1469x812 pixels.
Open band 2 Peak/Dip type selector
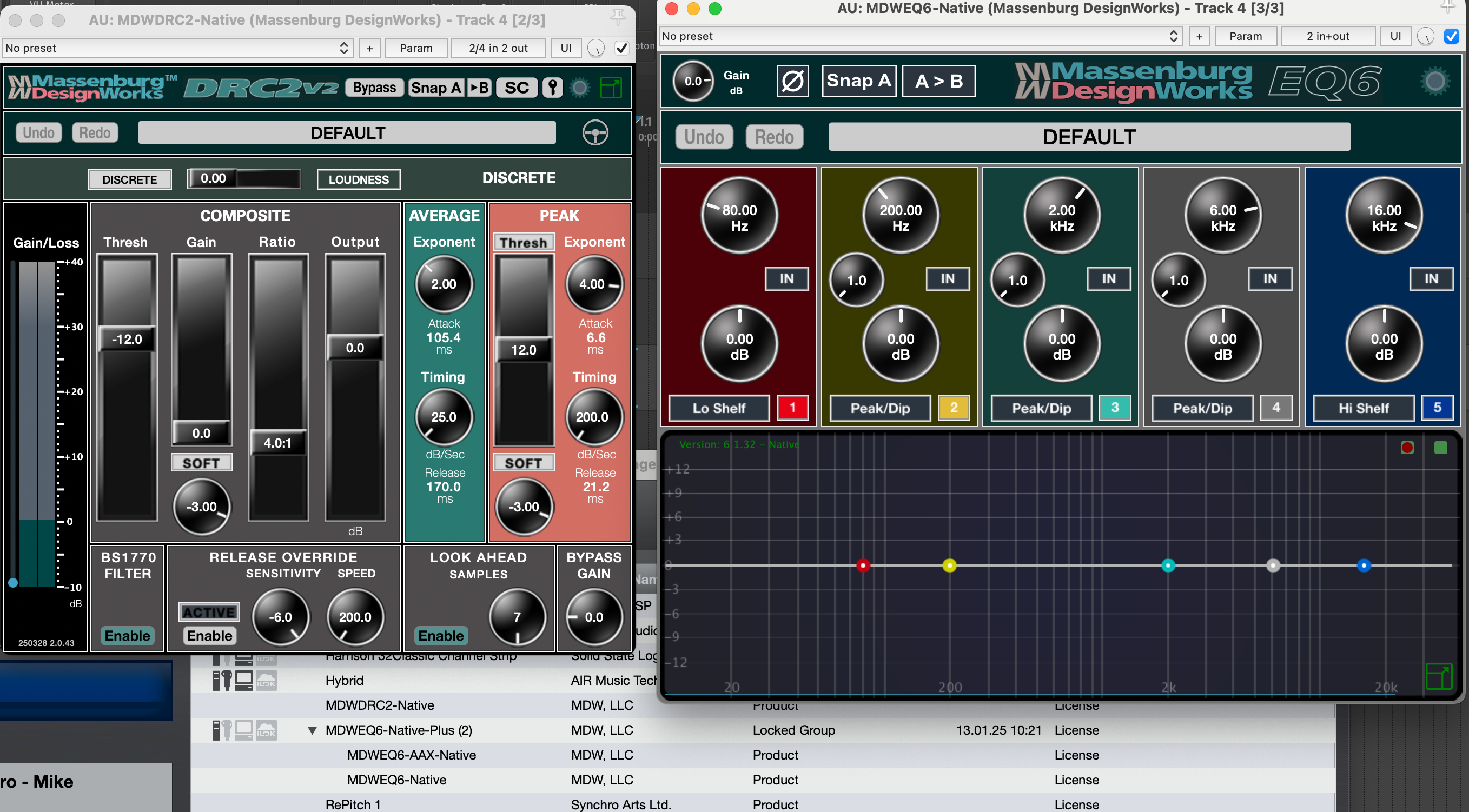880,408
